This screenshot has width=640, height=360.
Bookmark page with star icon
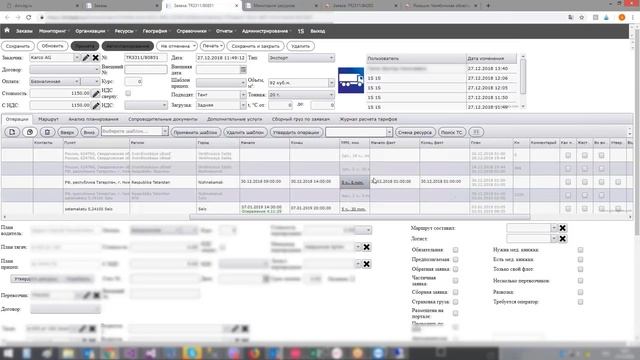[582, 17]
